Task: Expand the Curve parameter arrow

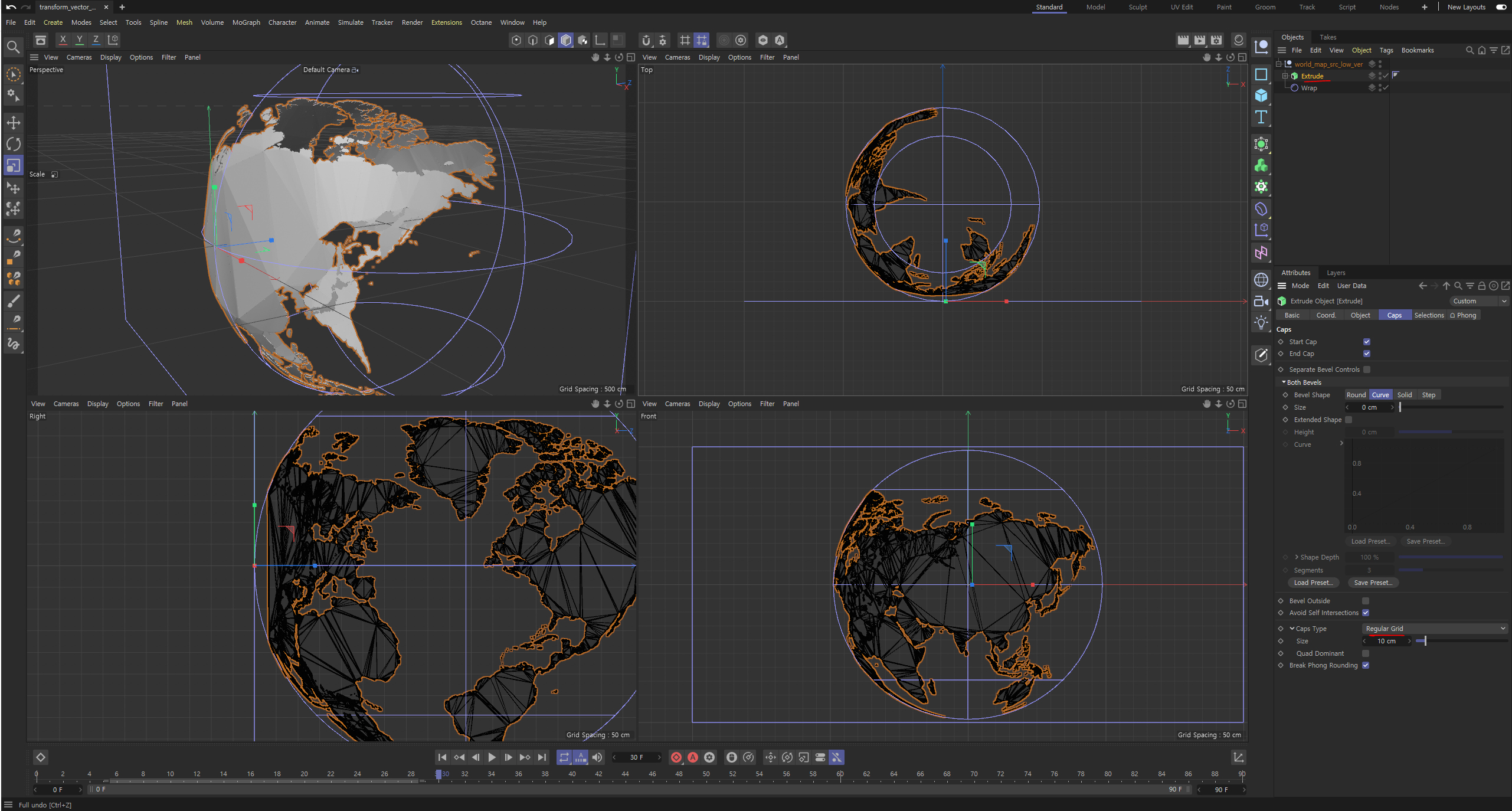Action: [1341, 443]
